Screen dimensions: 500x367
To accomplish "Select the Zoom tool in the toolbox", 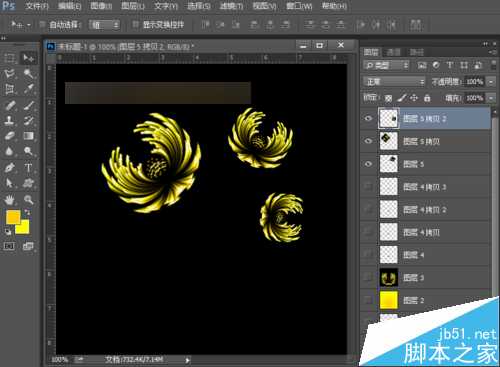I will (28, 200).
